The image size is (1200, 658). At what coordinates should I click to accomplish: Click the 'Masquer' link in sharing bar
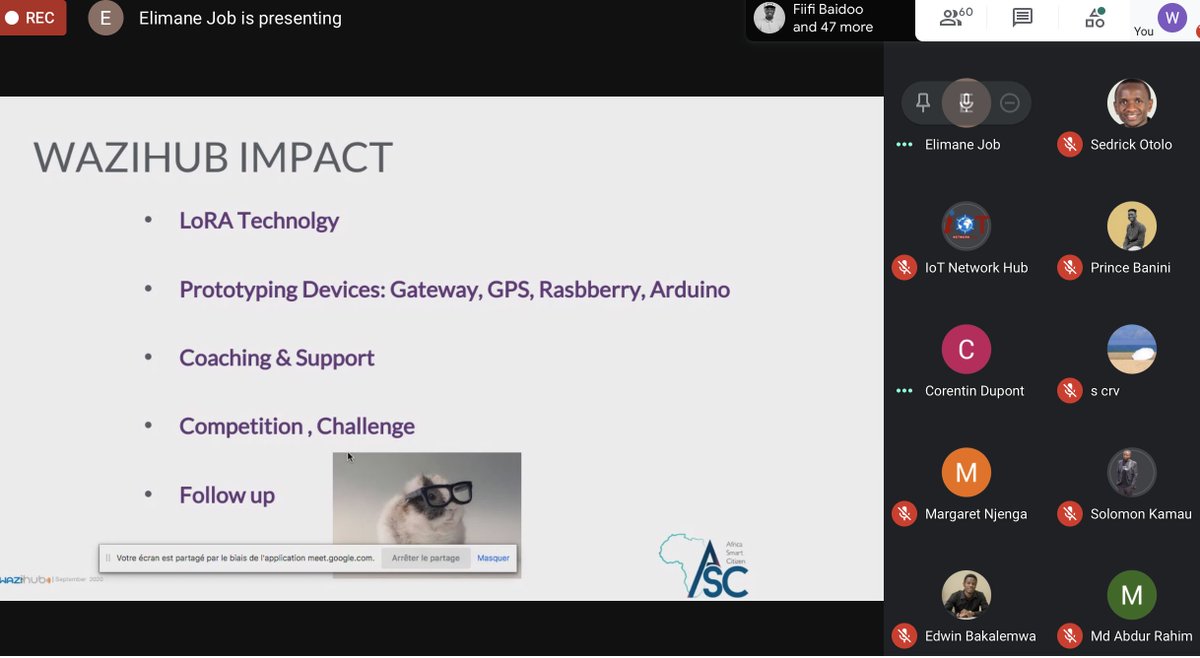[493, 558]
